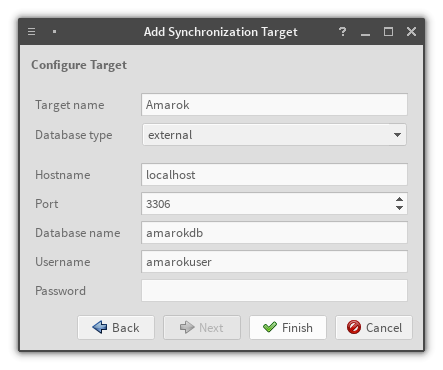
Task: Click the question mark help icon
Action: click(x=342, y=32)
